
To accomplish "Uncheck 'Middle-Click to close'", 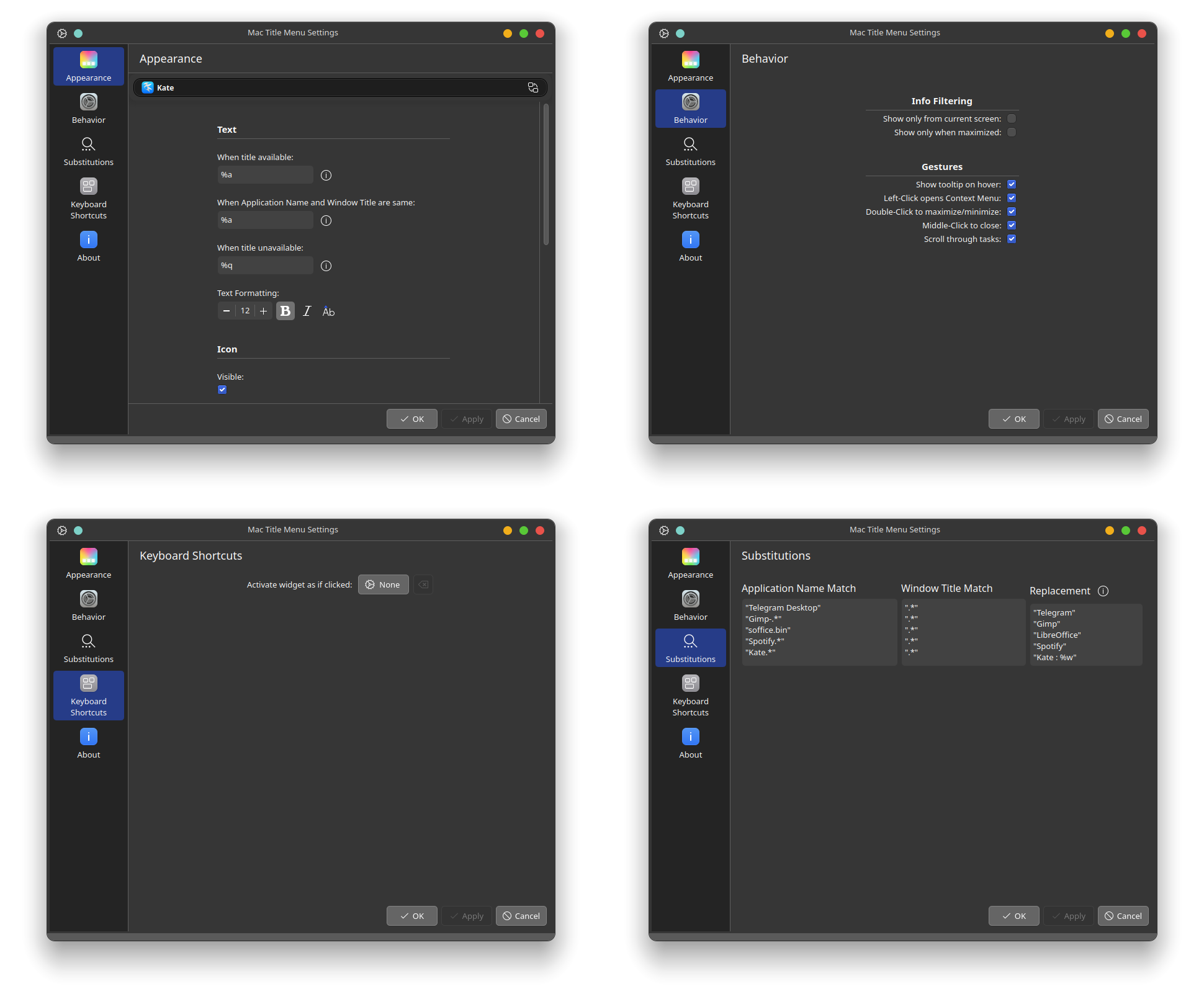I will click(x=1012, y=225).
